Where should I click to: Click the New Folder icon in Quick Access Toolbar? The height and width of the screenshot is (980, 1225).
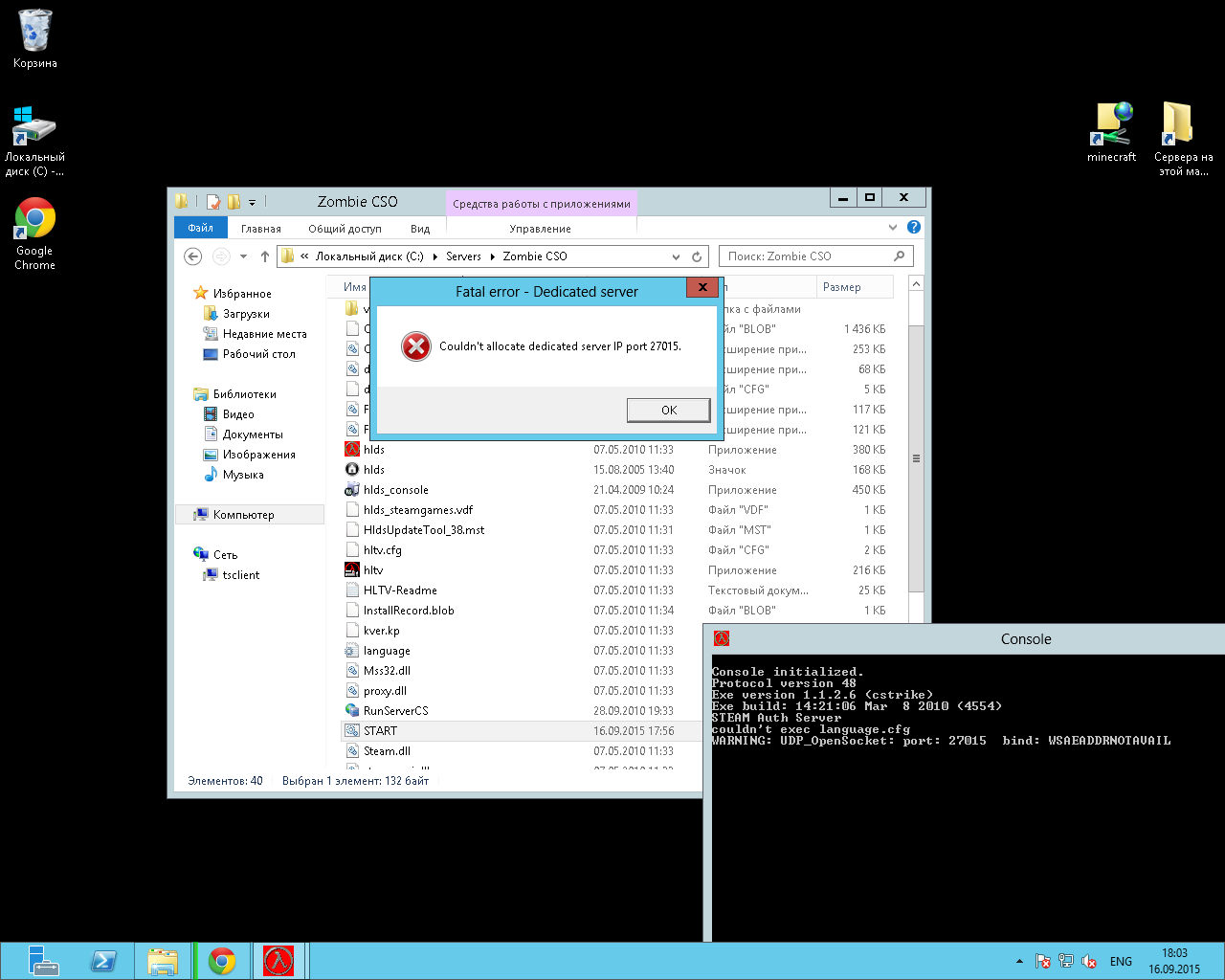[234, 202]
